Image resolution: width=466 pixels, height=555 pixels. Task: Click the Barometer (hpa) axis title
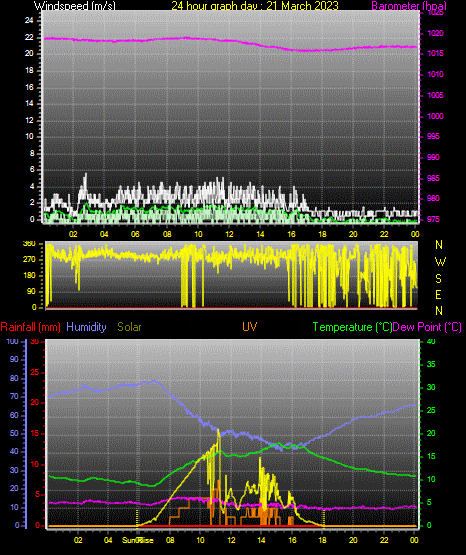click(409, 6)
